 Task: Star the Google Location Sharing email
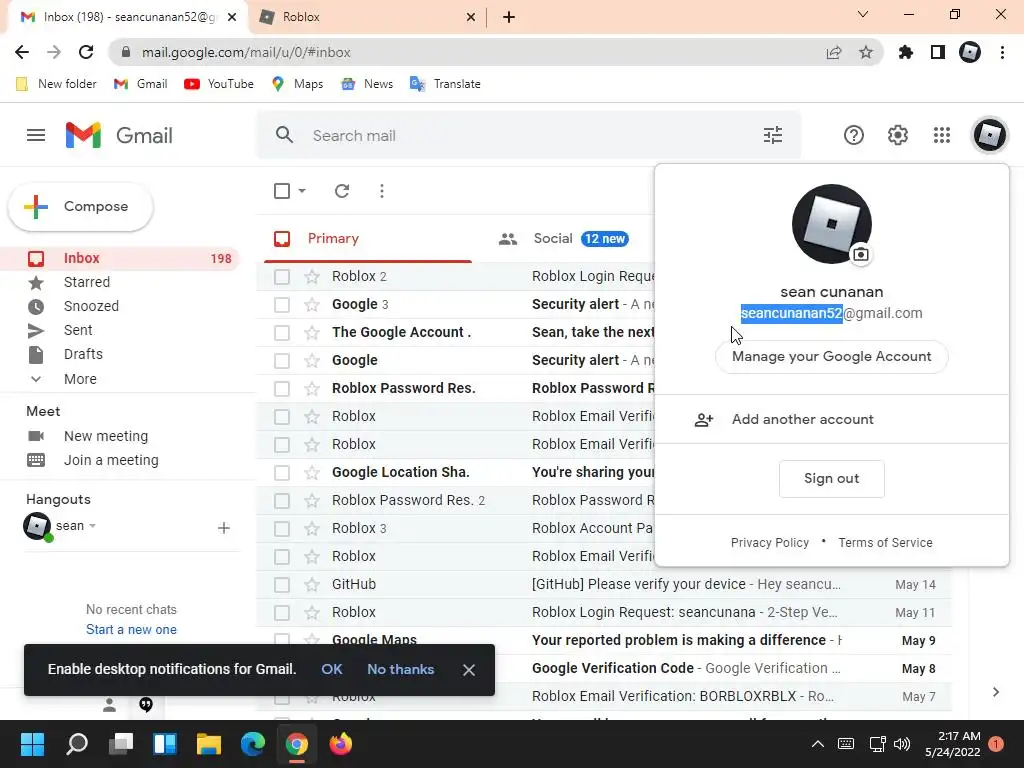(312, 472)
